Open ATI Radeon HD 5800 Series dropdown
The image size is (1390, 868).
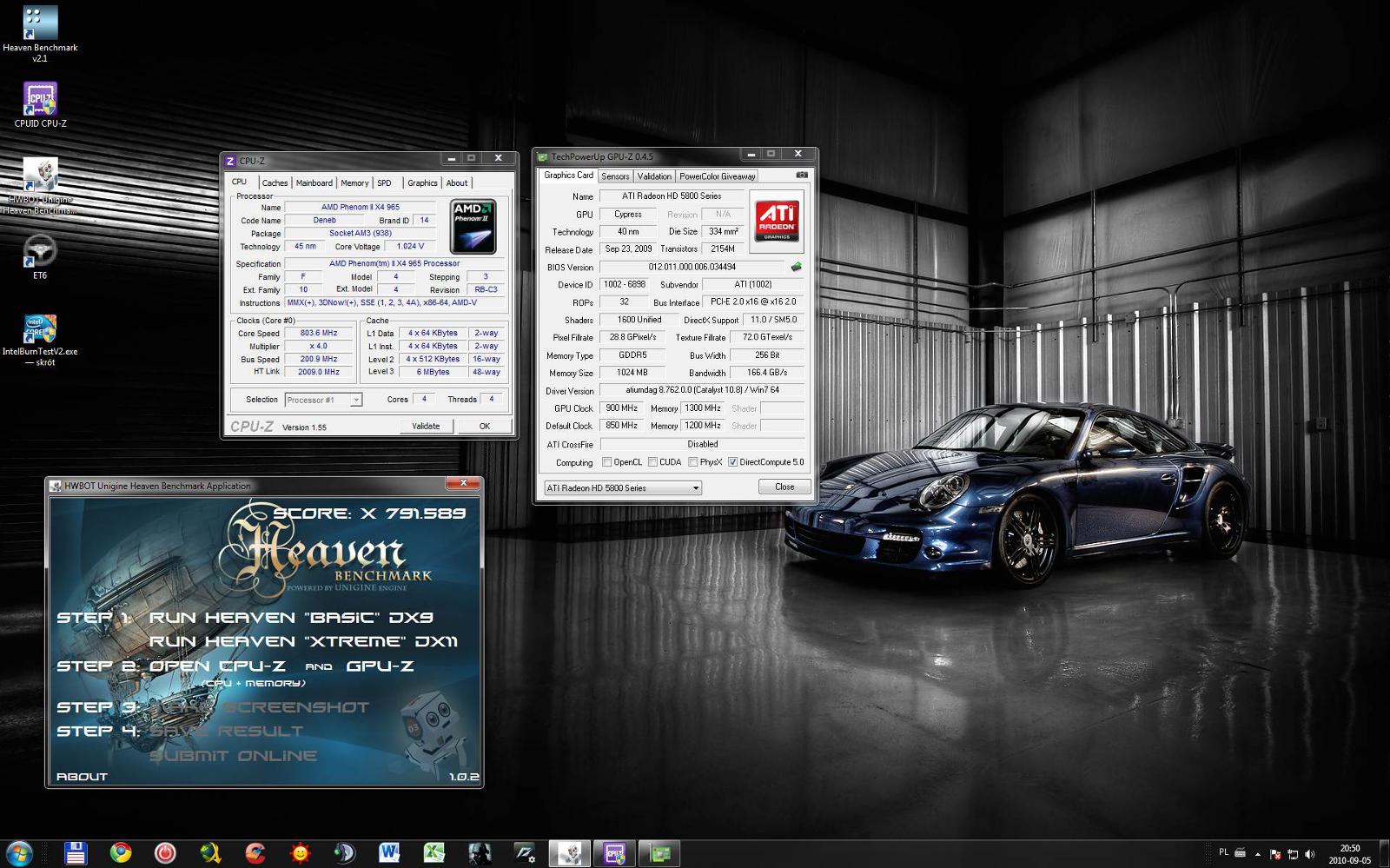[622, 487]
